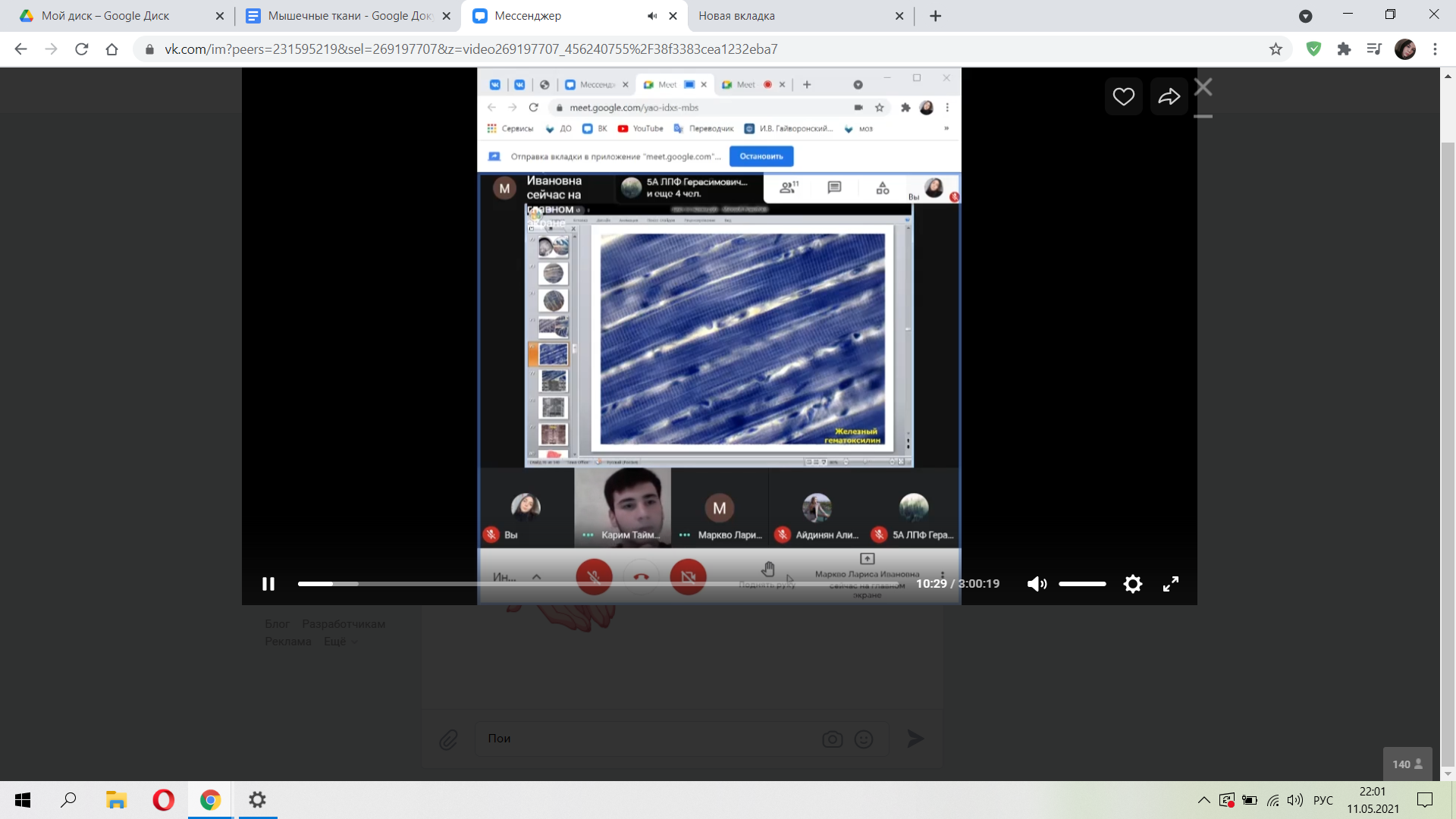Open the green shield extension

1313,49
